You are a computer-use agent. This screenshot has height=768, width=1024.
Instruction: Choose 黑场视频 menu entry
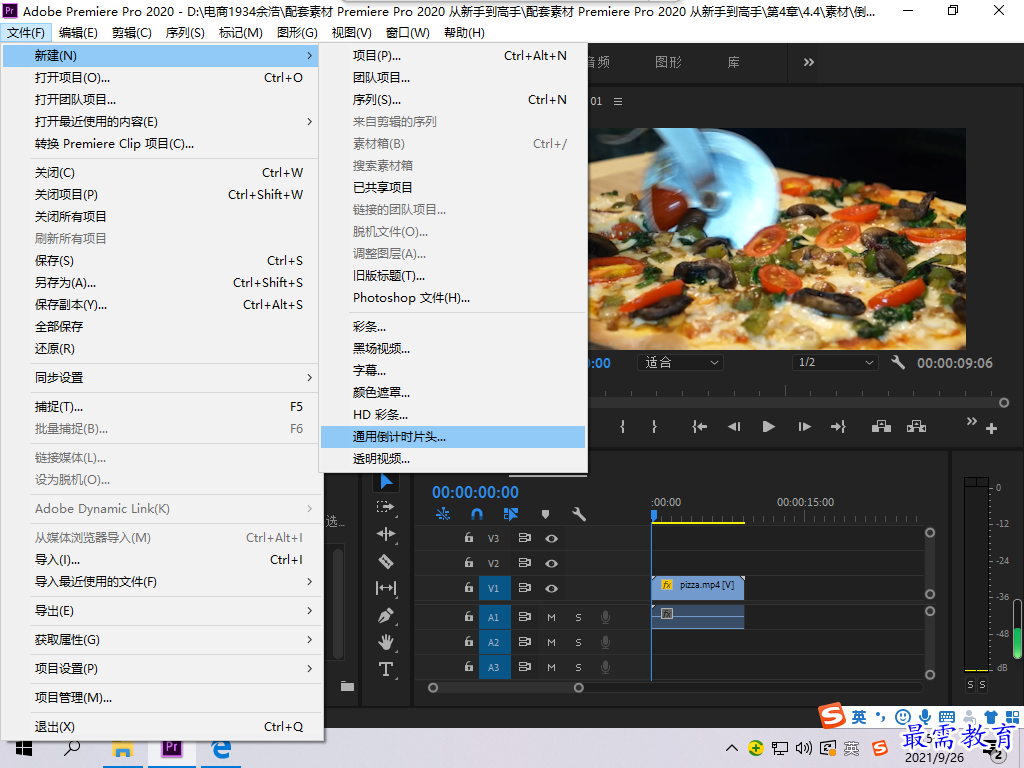(453, 348)
